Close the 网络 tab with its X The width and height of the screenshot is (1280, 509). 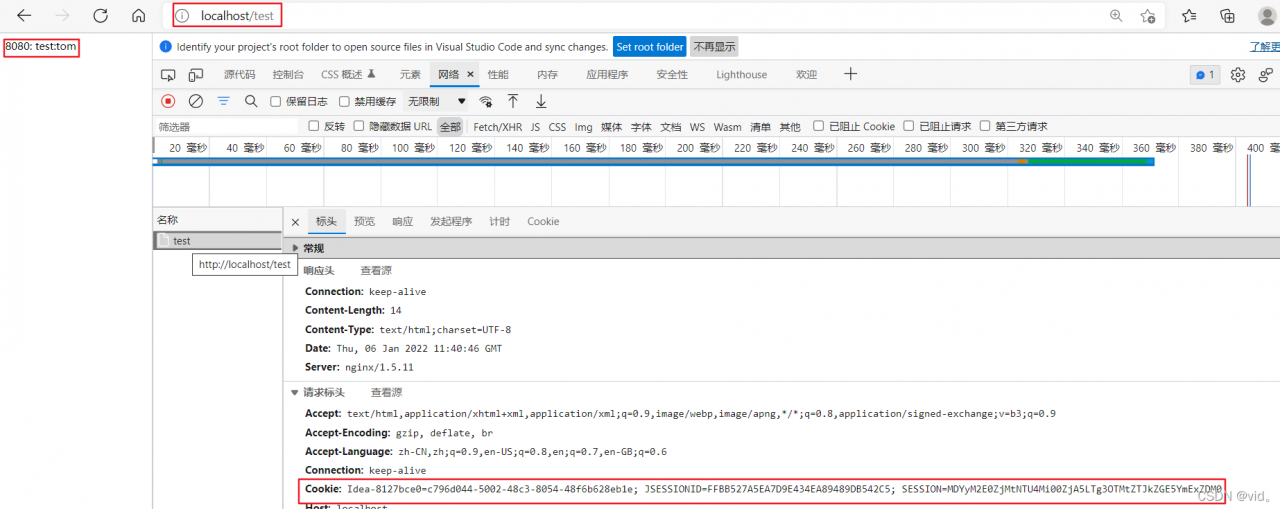click(470, 75)
